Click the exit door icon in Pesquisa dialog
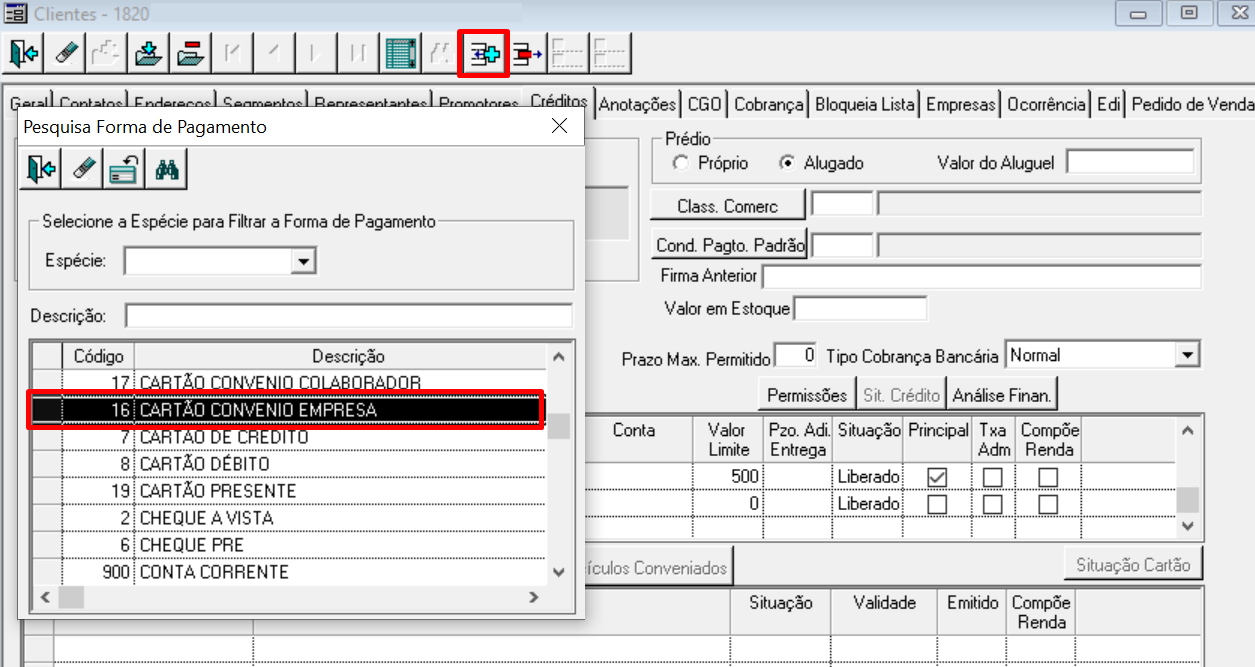The width and height of the screenshot is (1255, 667). point(41,169)
